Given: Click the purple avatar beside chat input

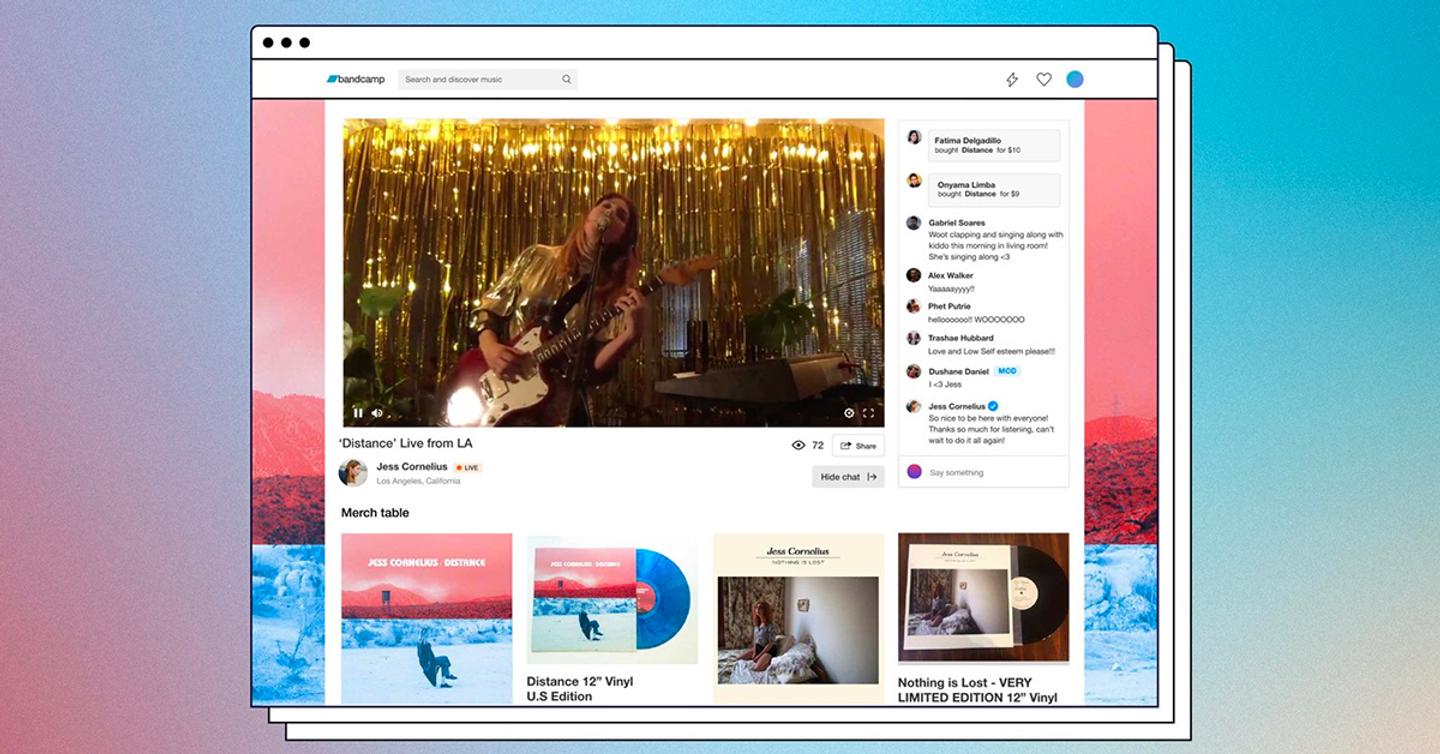Looking at the screenshot, I should (x=914, y=471).
